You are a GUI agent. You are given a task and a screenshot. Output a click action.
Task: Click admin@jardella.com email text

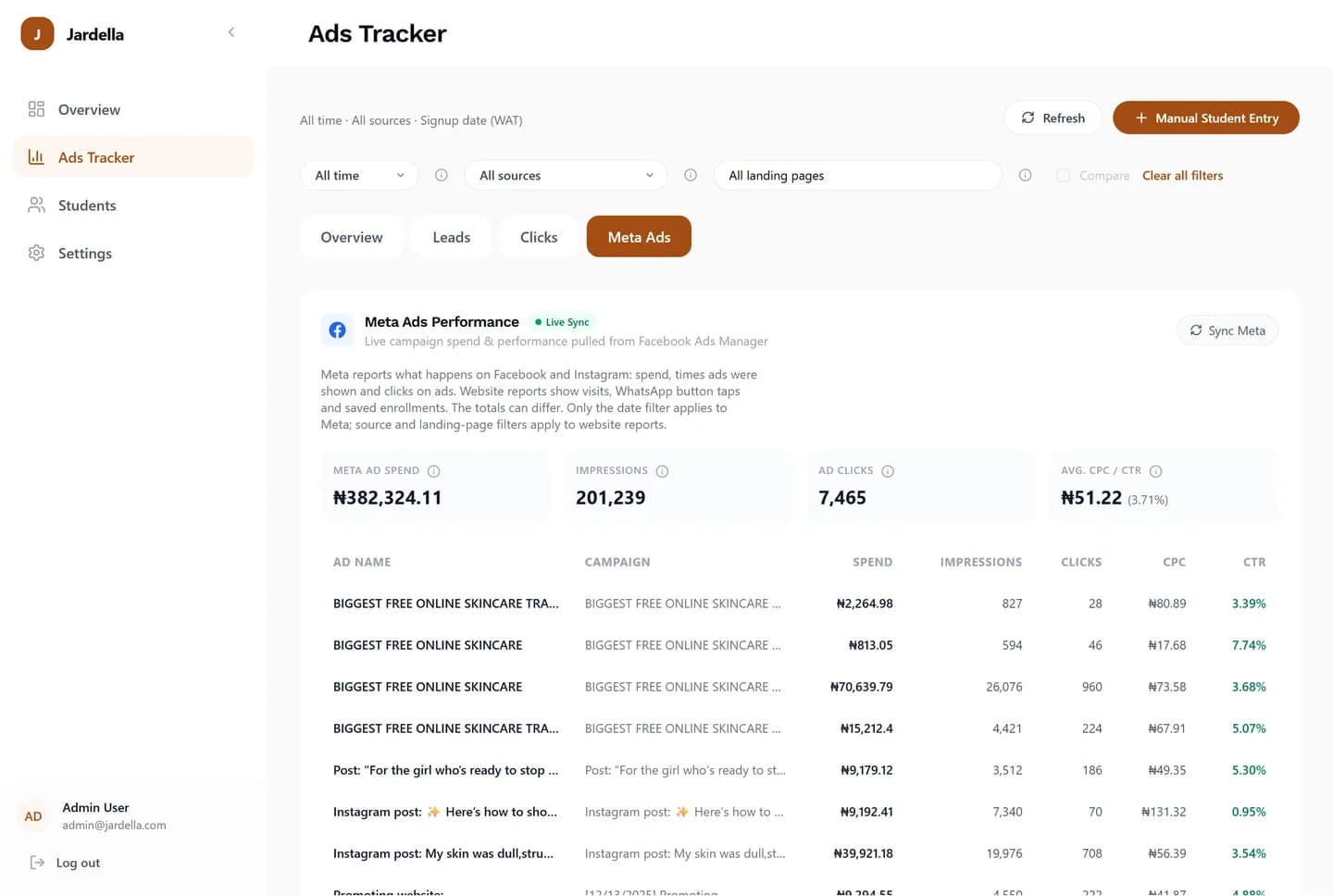[114, 825]
